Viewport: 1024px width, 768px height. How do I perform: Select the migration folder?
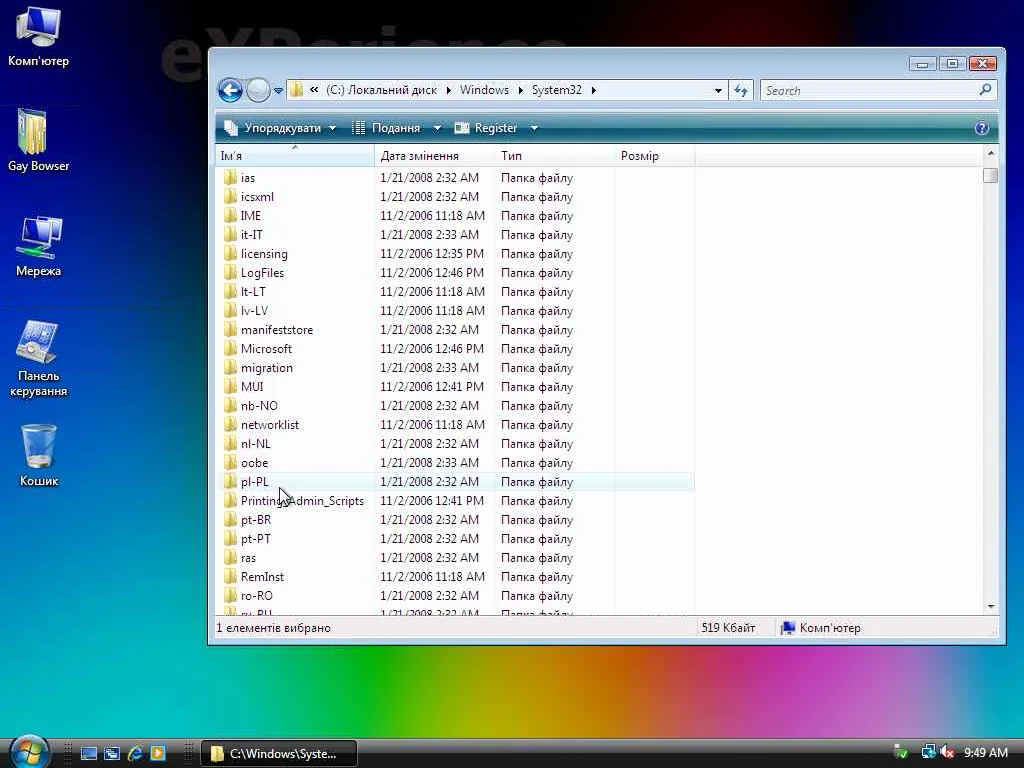click(x=266, y=368)
